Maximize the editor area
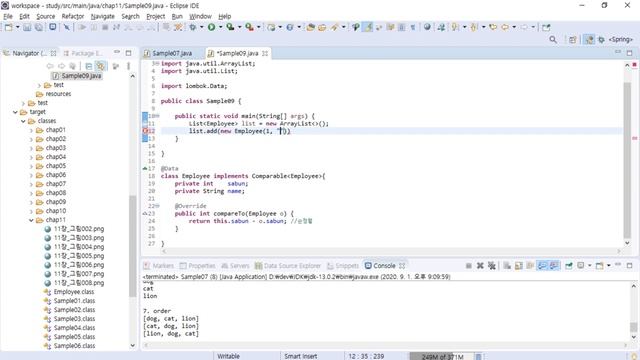Screen dimensions: 640x360 tap(629, 53)
